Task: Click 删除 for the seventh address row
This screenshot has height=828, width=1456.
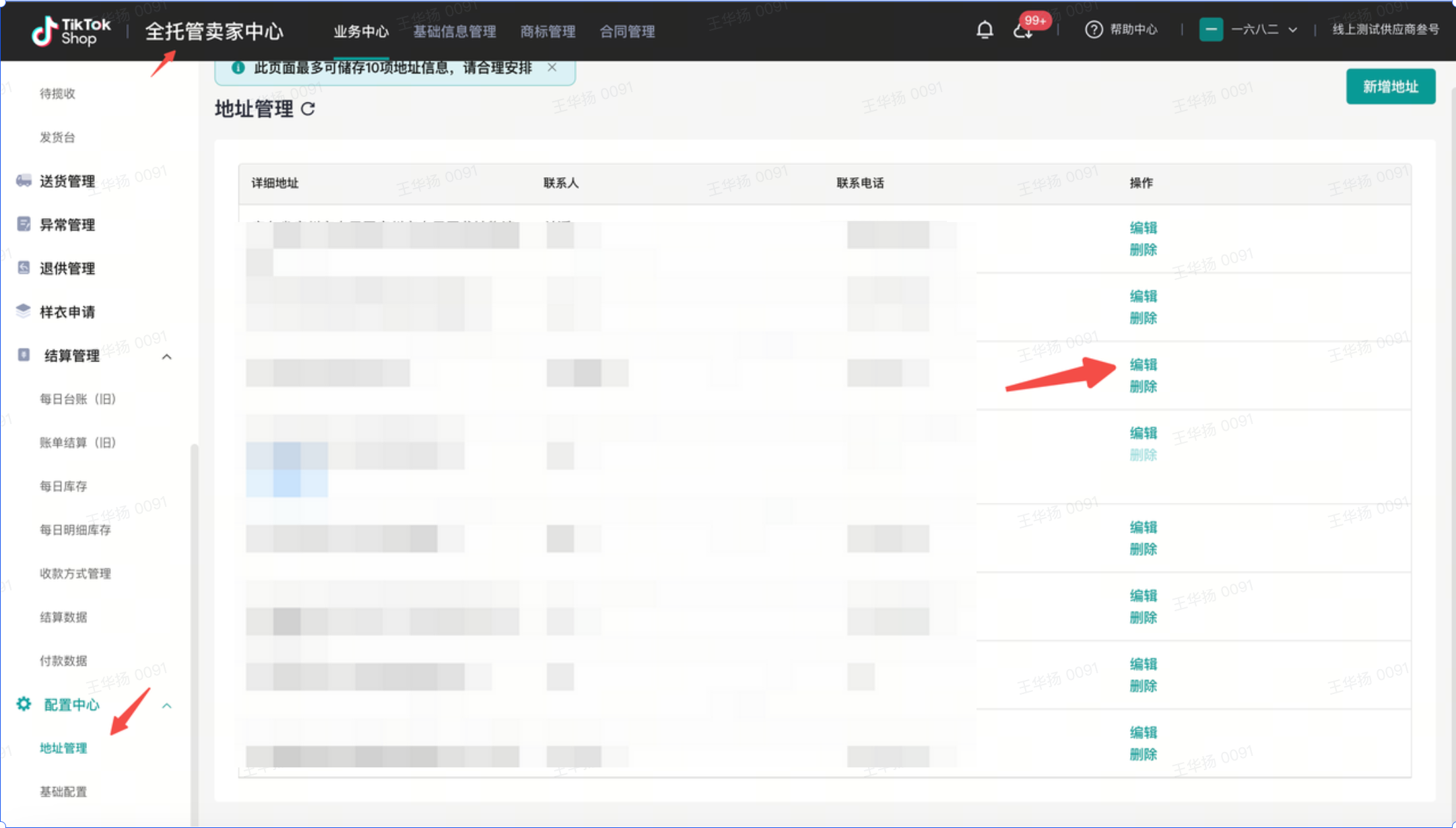Action: 1143,687
